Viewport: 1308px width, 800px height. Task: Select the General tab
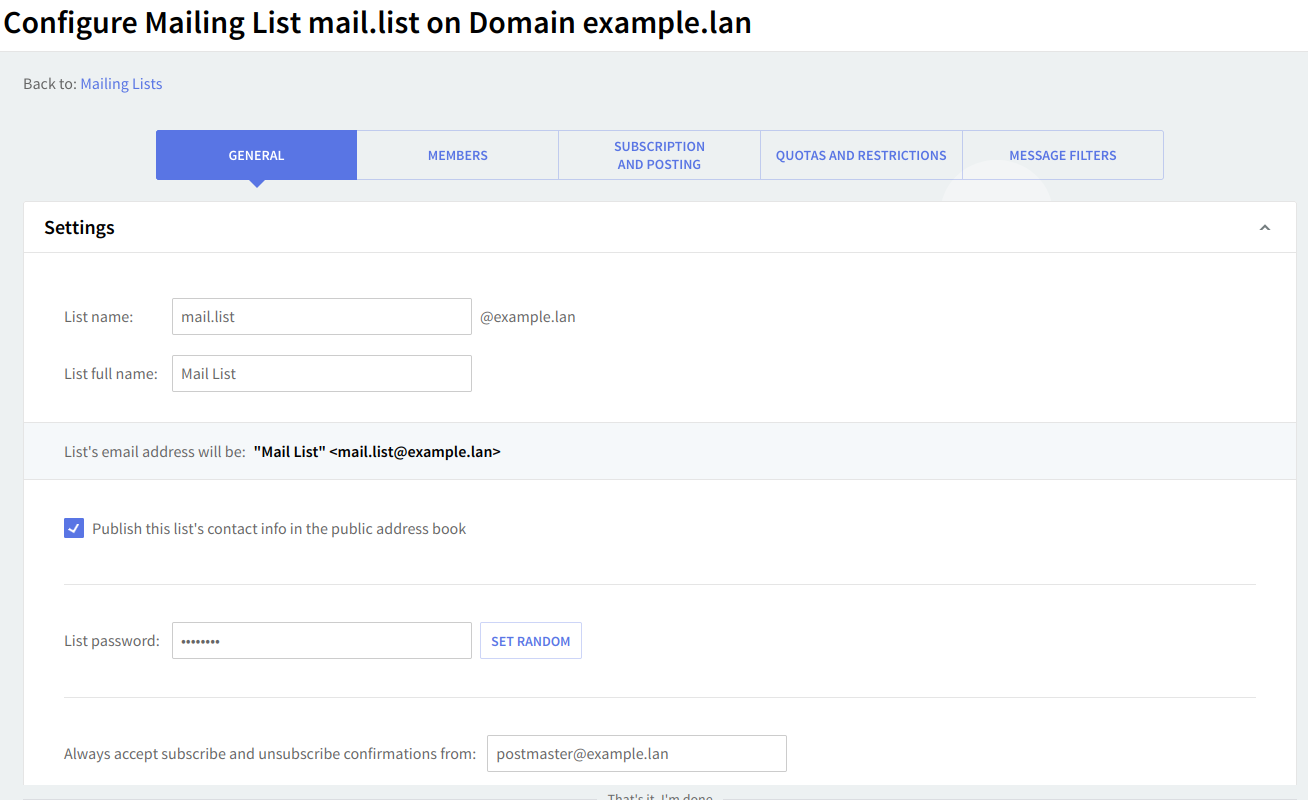point(256,155)
